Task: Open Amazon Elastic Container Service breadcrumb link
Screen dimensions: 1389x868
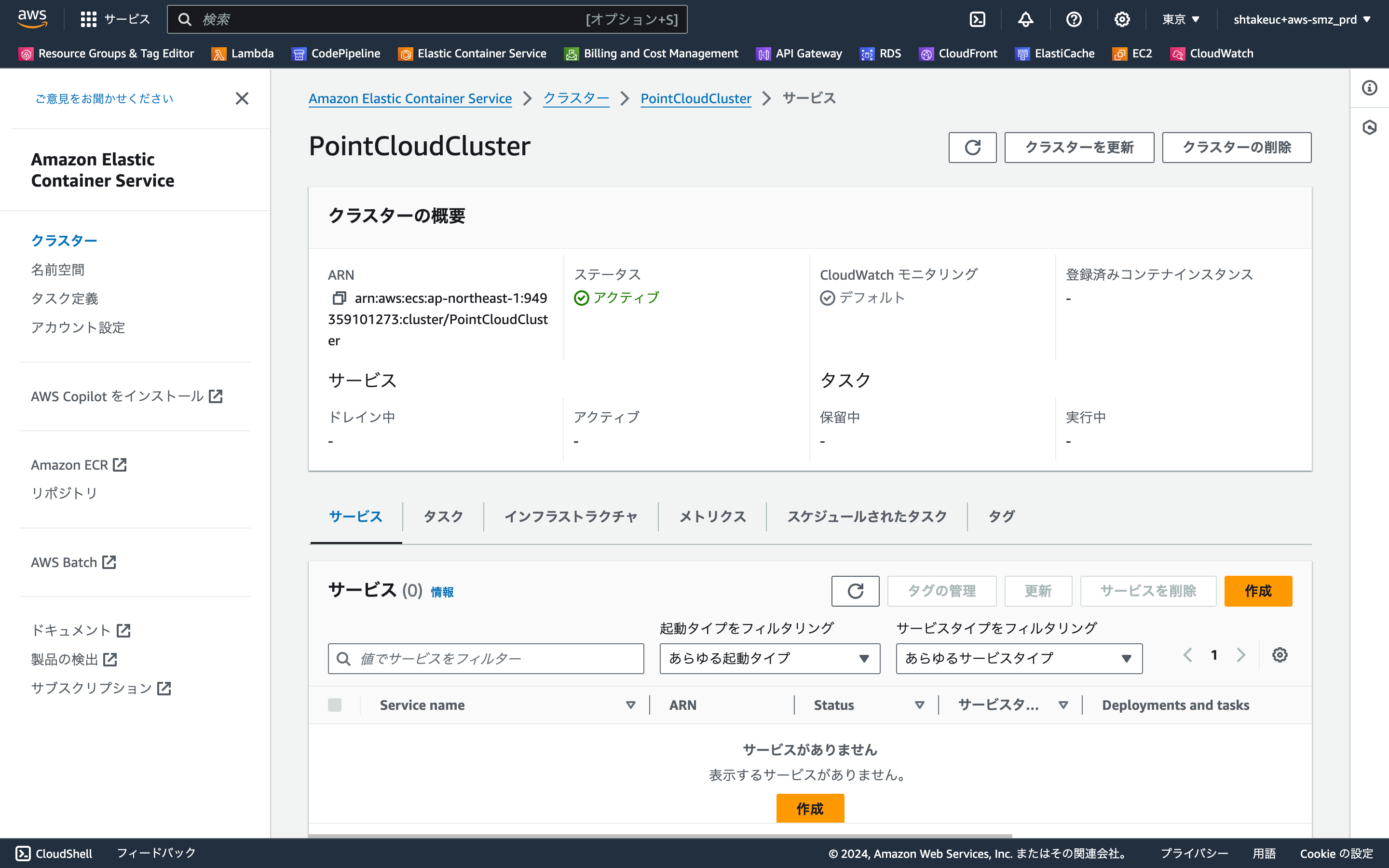Action: 410,99
